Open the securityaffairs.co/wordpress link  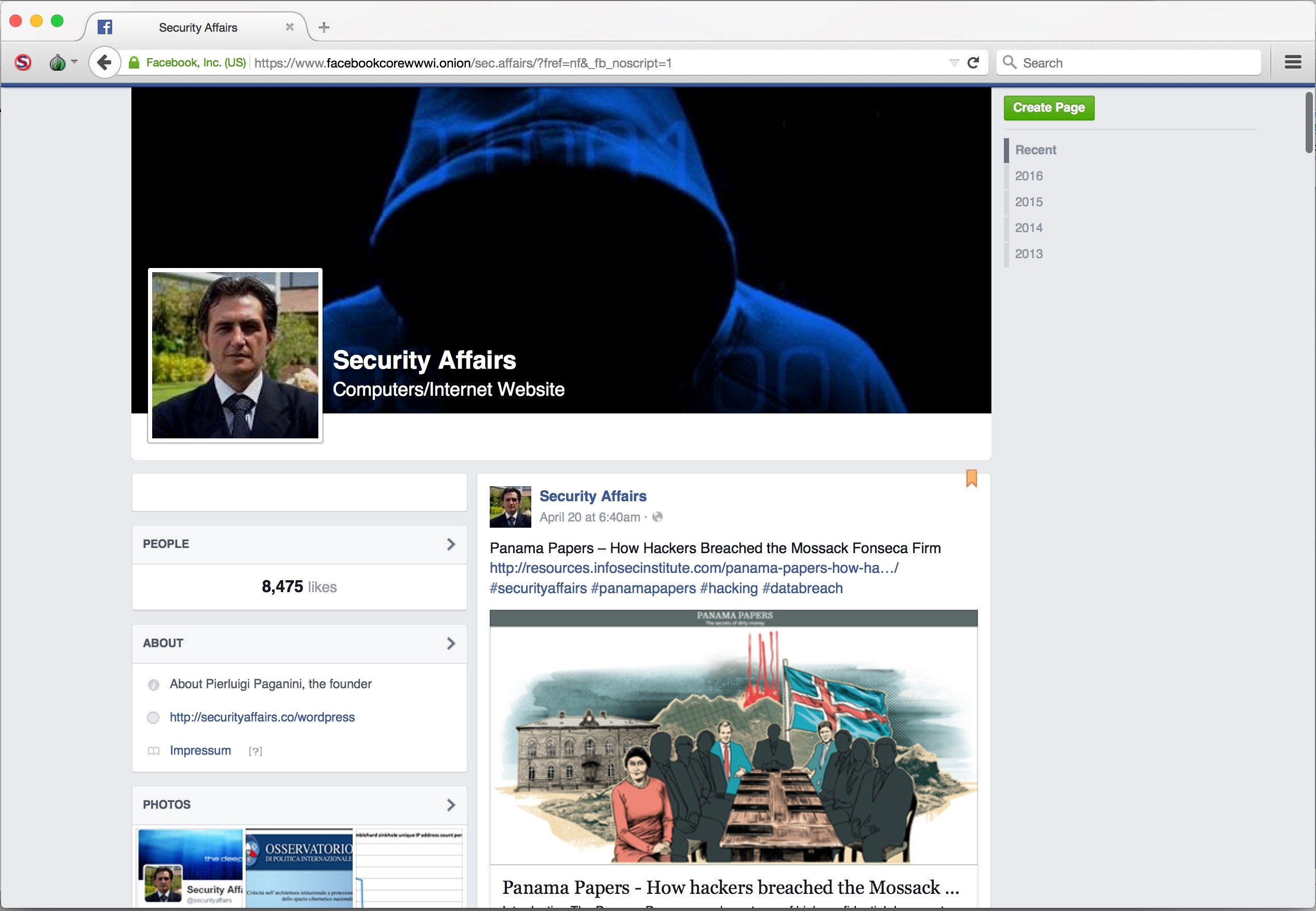[262, 717]
